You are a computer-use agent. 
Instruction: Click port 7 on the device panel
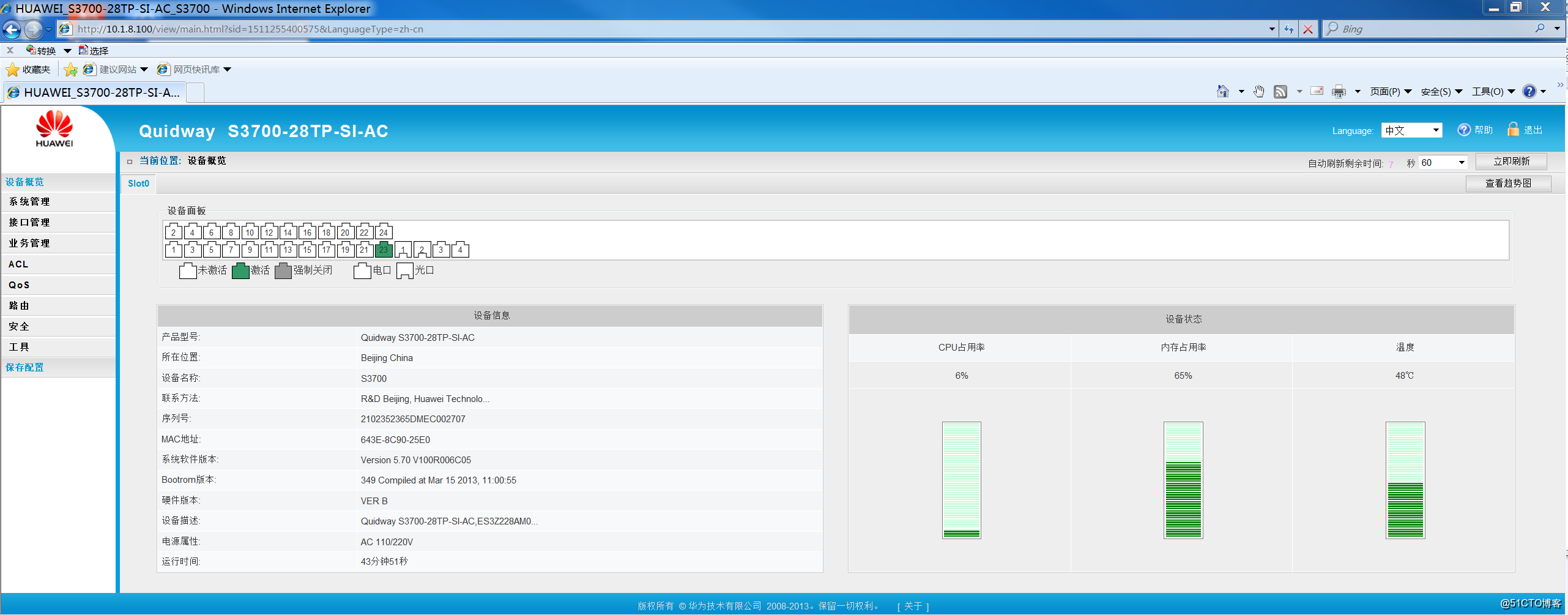coord(231,250)
